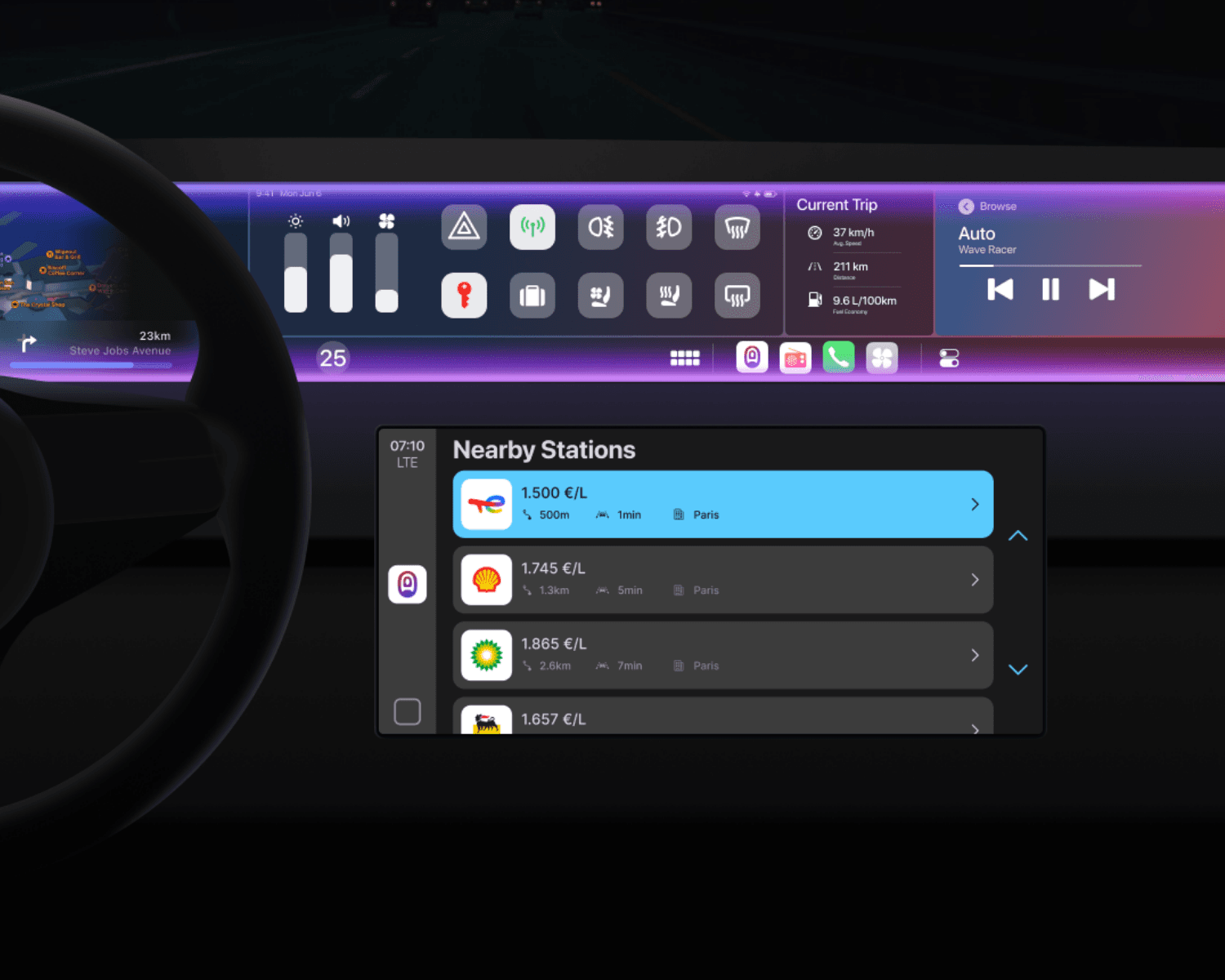Open the climate fan app in dock
The height and width of the screenshot is (980, 1225).
point(882,357)
